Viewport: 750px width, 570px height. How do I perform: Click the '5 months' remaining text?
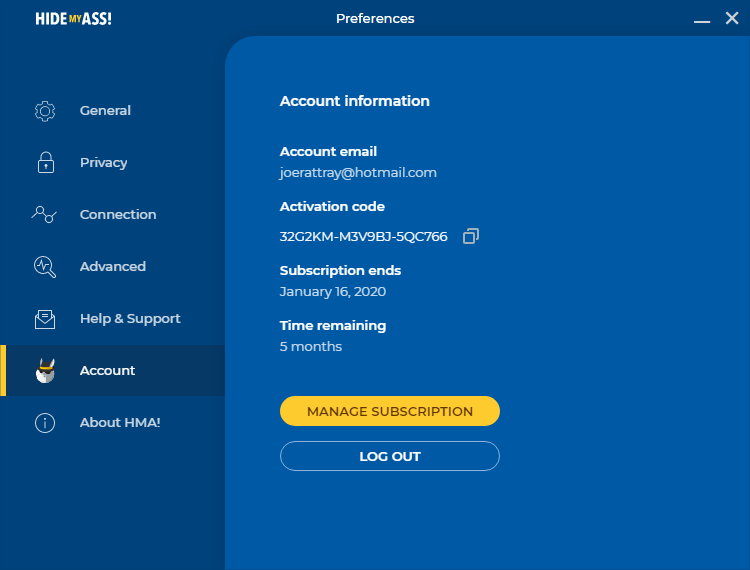tap(310, 347)
